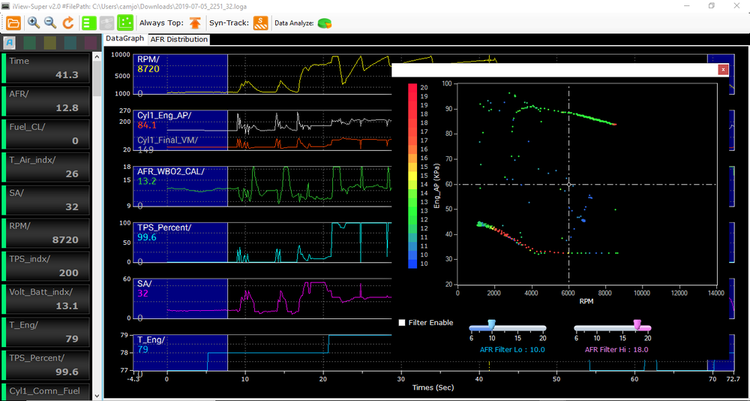
Task: Toggle Always Top orange arrow icon
Action: pyautogui.click(x=195, y=22)
